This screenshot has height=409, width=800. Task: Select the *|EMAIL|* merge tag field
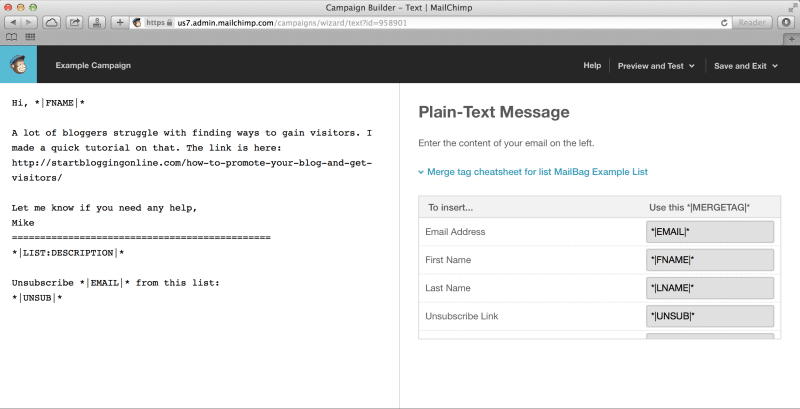[x=710, y=232]
